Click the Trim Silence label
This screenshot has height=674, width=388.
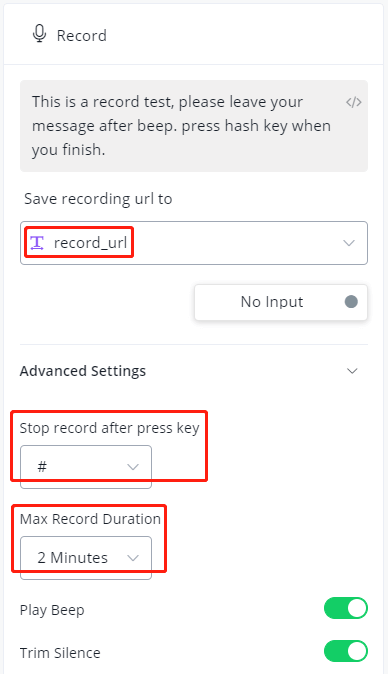click(x=60, y=653)
